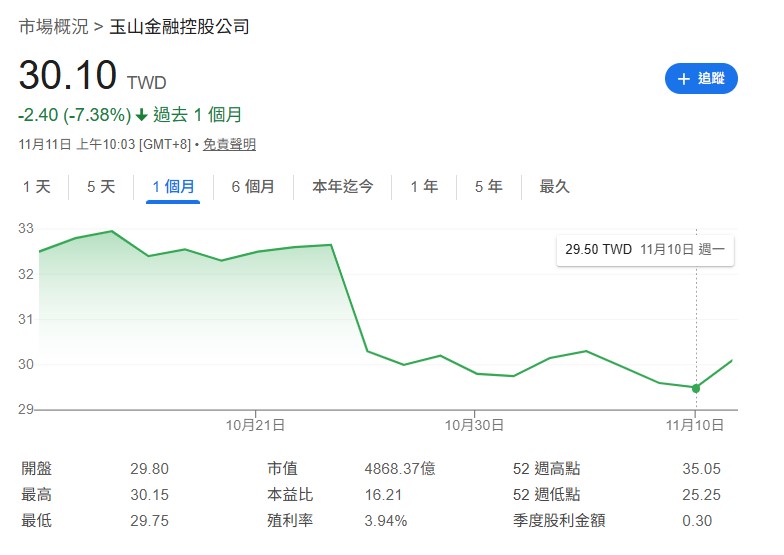
Task: Click the 52 週低點 value 25.25
Action: coord(702,495)
